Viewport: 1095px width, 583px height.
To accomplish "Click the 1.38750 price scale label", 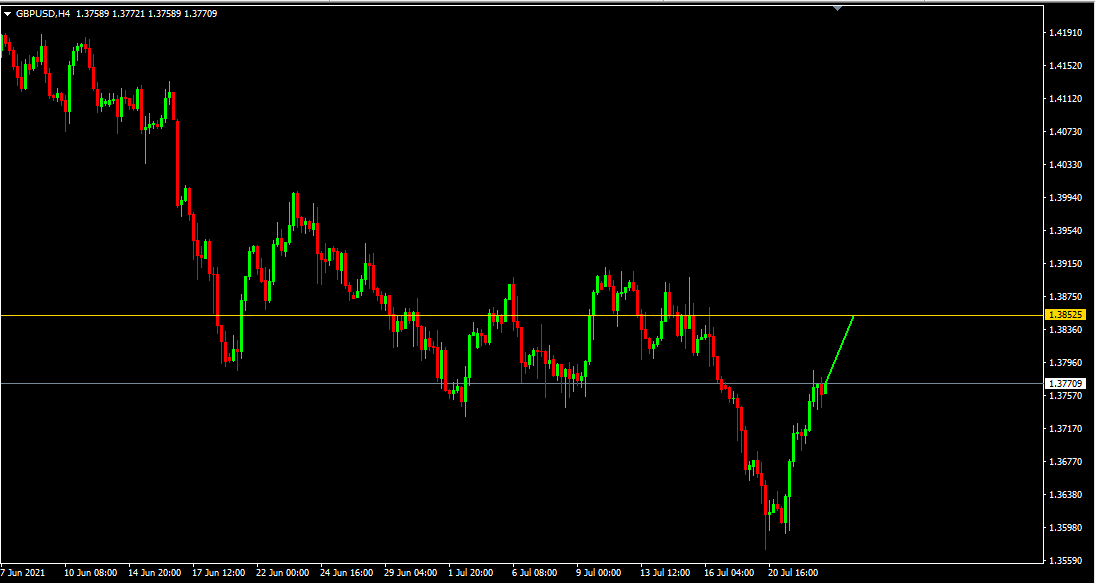I will (1066, 297).
